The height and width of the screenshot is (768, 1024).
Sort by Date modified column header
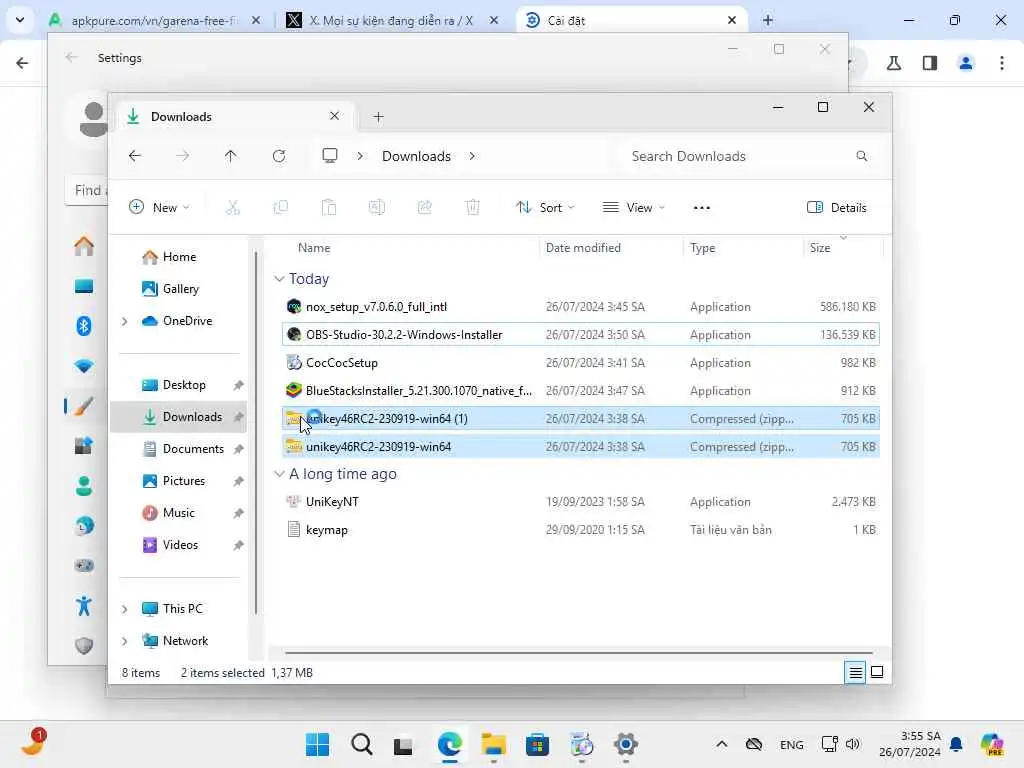[583, 248]
